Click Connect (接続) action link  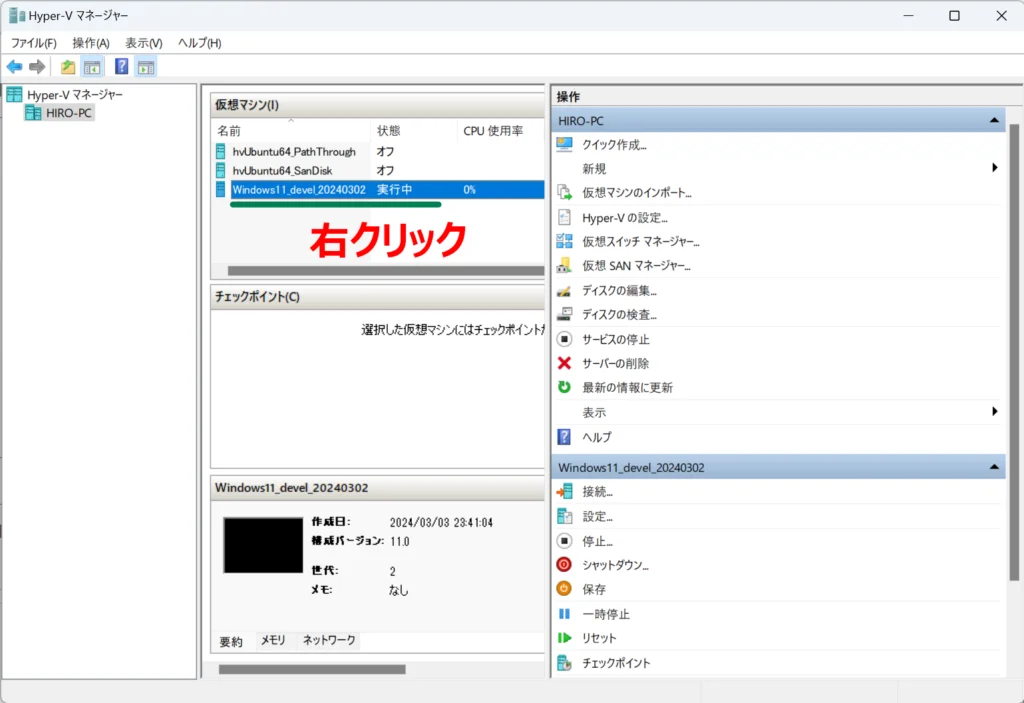pyautogui.click(x=597, y=492)
